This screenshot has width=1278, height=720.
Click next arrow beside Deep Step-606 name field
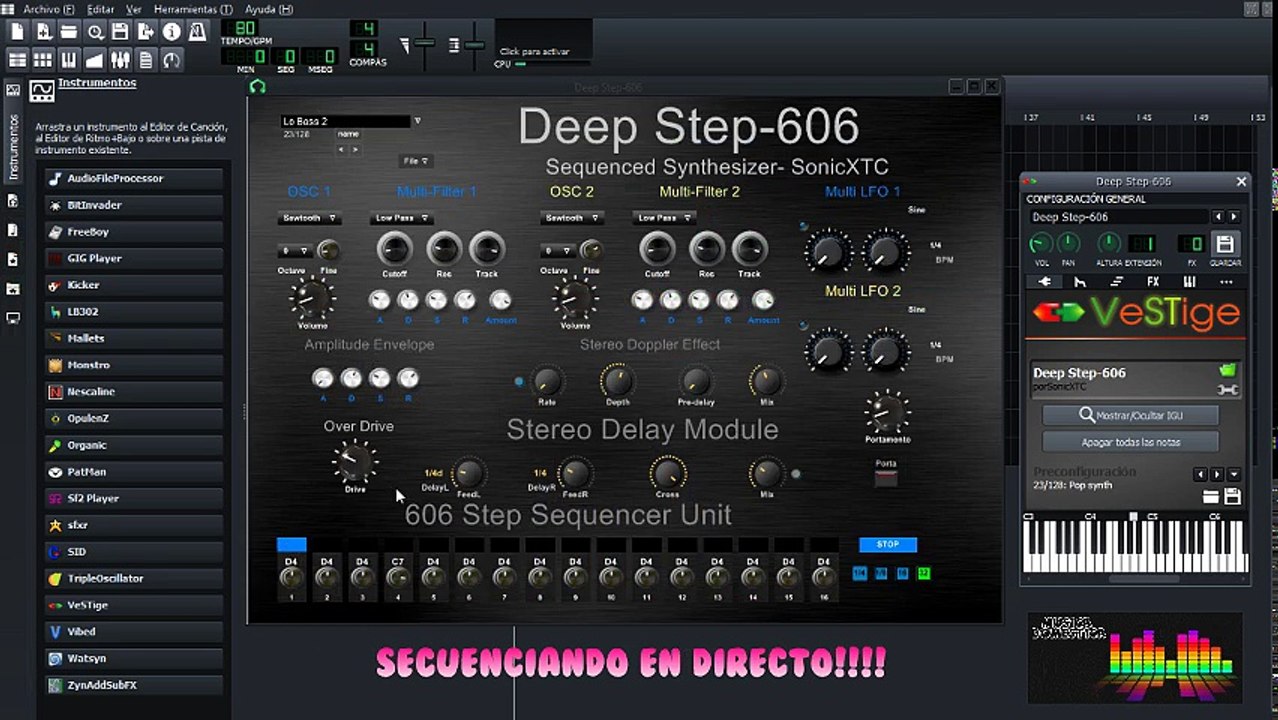pos(1234,217)
